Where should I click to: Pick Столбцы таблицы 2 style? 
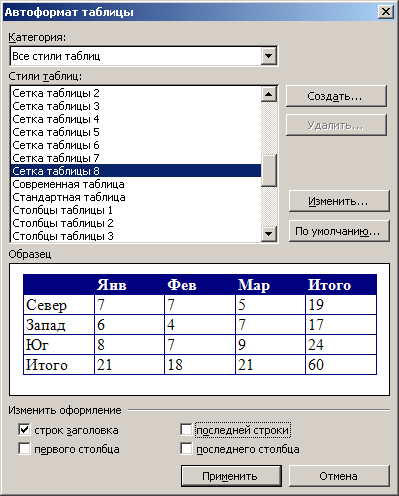pos(136,223)
